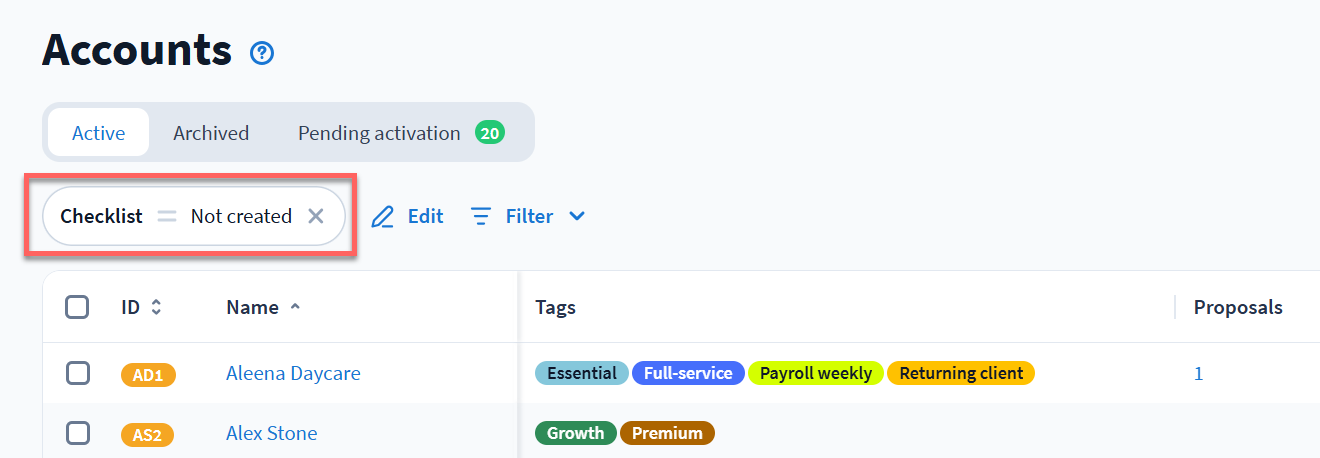This screenshot has height=458, width=1320.
Task: Open the Aleena Daycare account link
Action: pos(293,373)
